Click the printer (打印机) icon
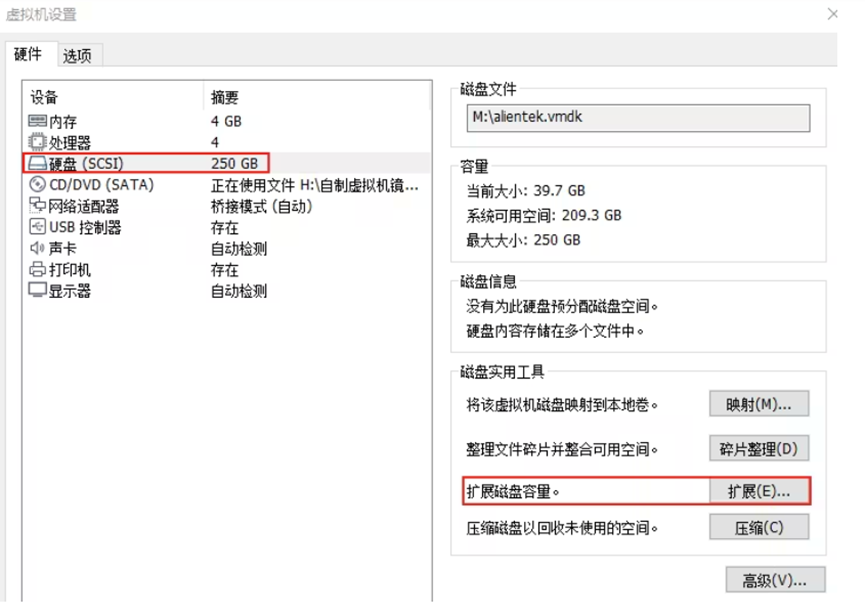 38,269
